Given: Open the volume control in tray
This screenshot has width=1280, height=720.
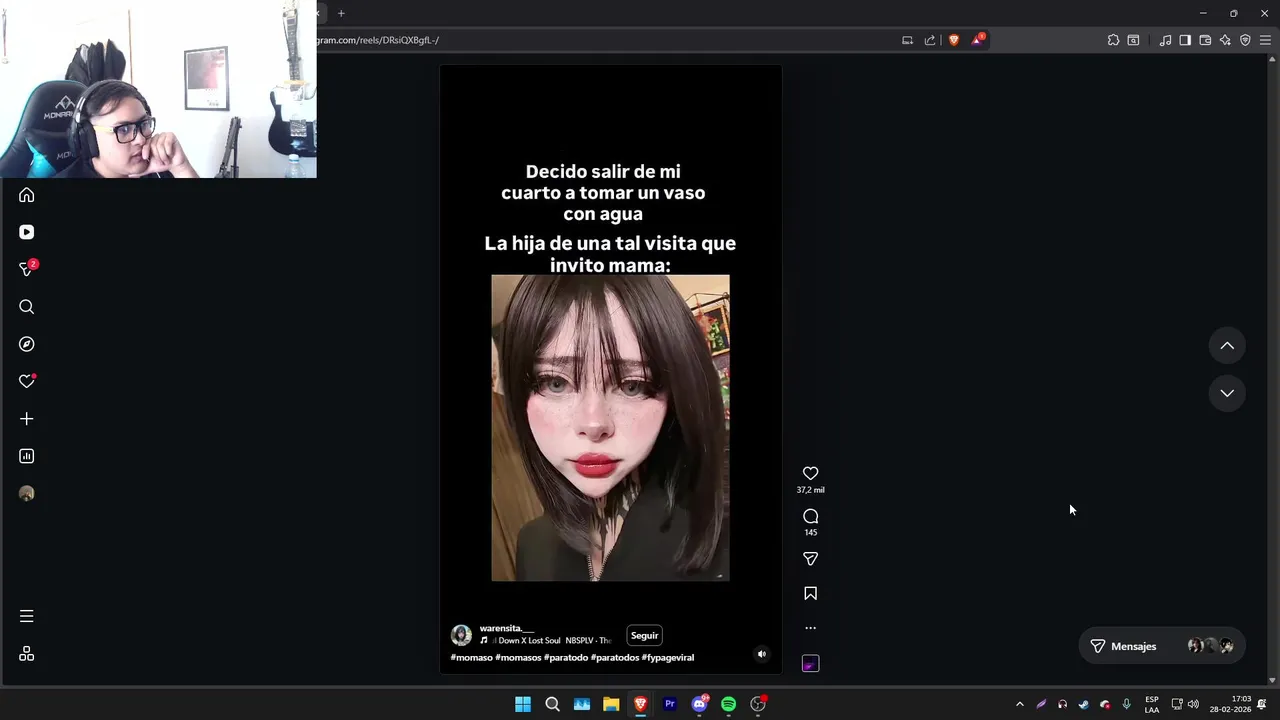Looking at the screenshot, I should point(1193,704).
